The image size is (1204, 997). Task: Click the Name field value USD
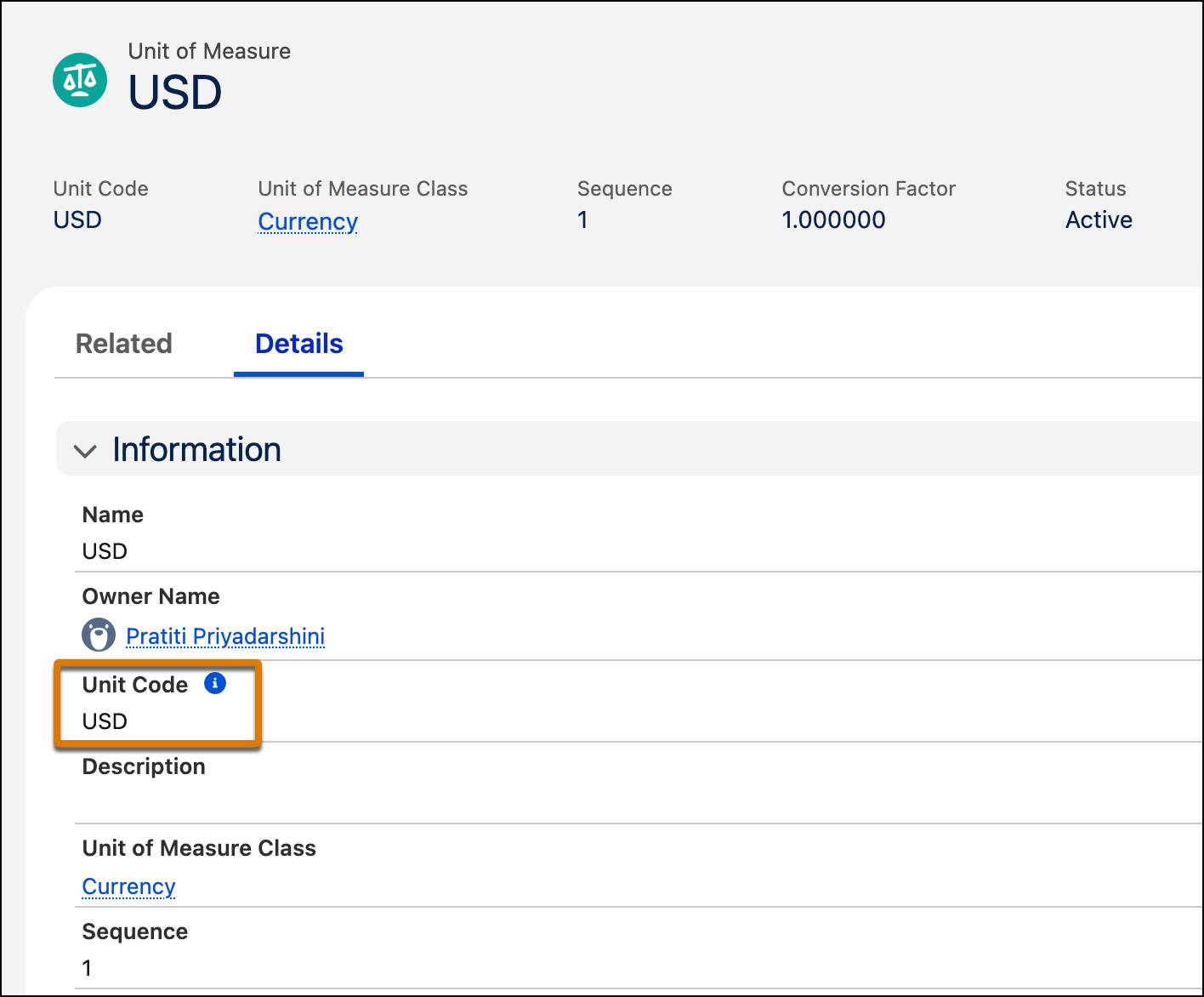[104, 550]
